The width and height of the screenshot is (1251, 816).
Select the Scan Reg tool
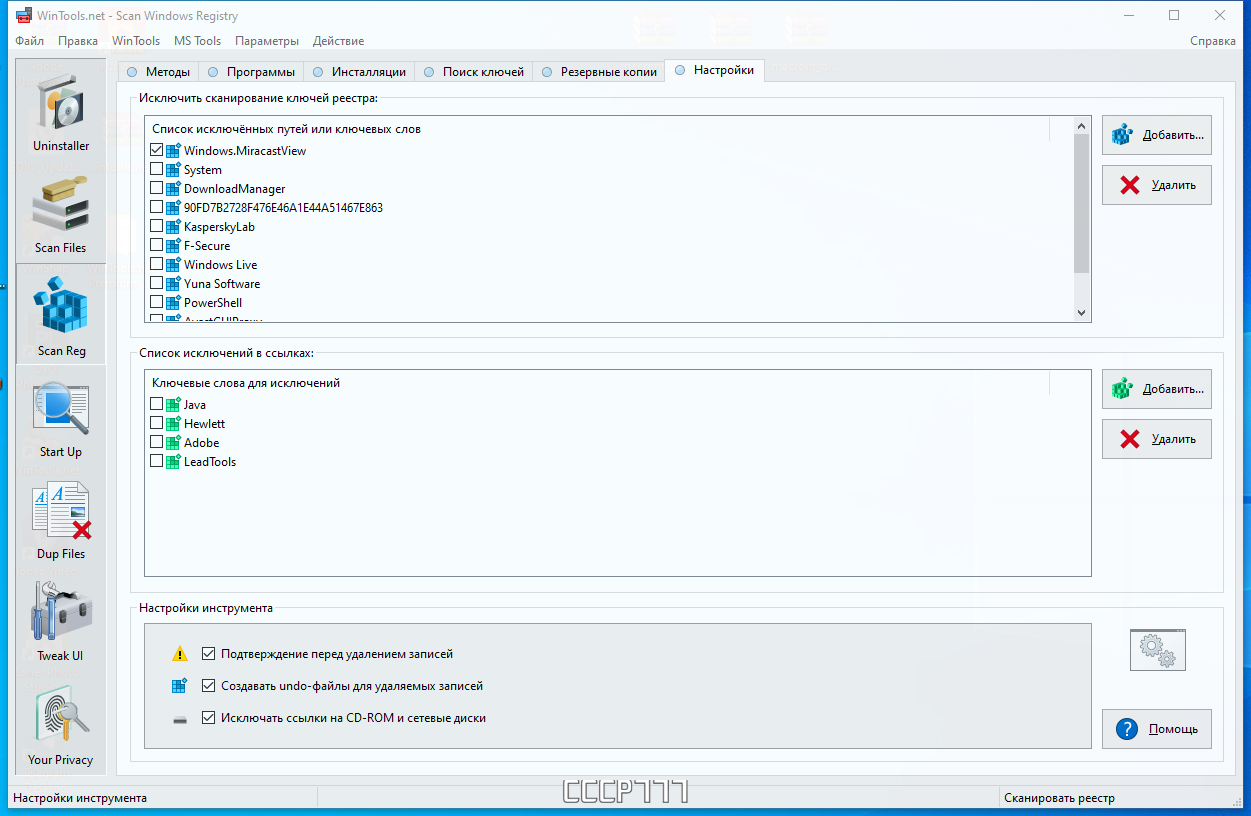click(x=61, y=314)
